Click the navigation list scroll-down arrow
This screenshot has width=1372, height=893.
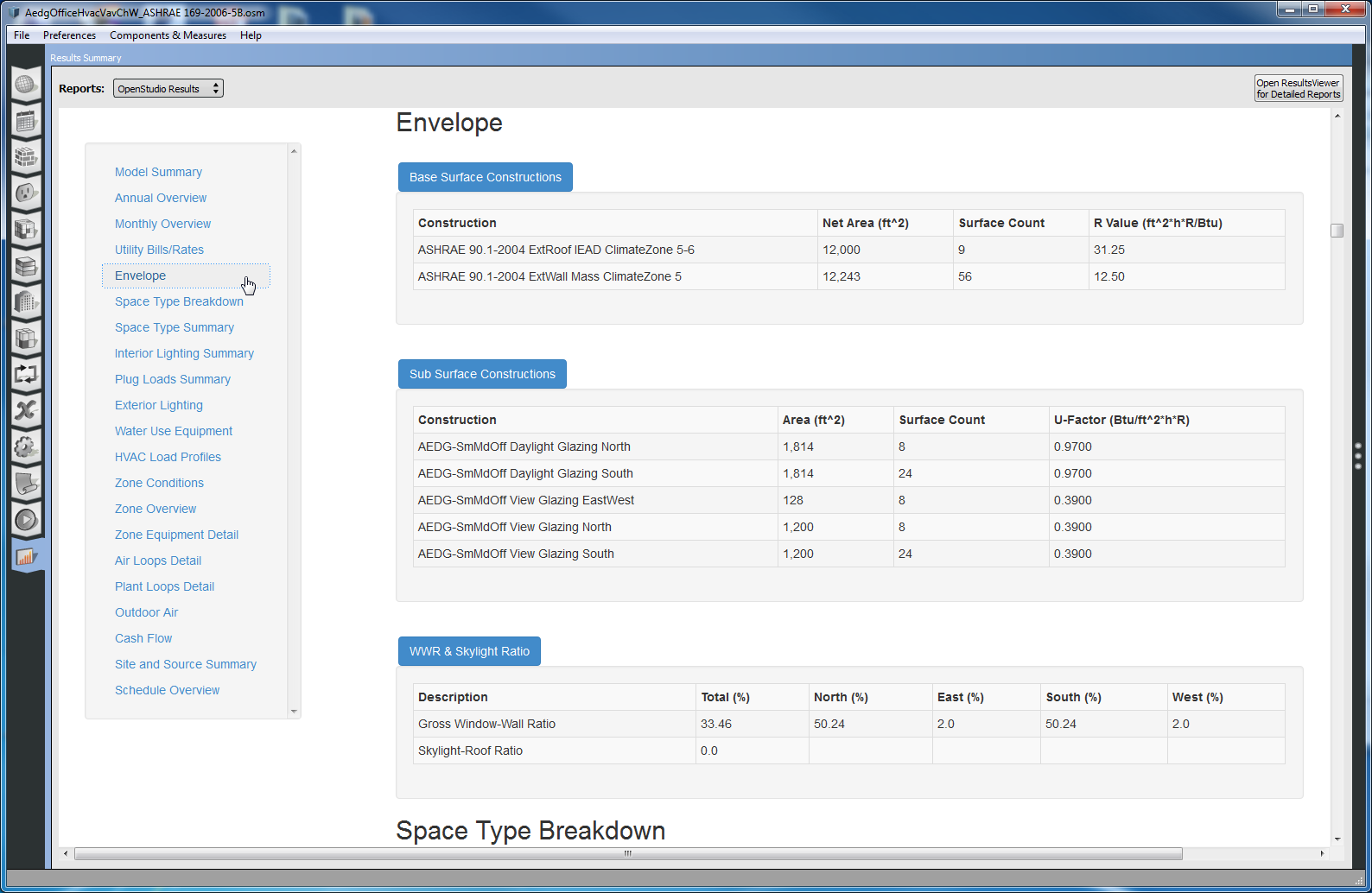(294, 712)
